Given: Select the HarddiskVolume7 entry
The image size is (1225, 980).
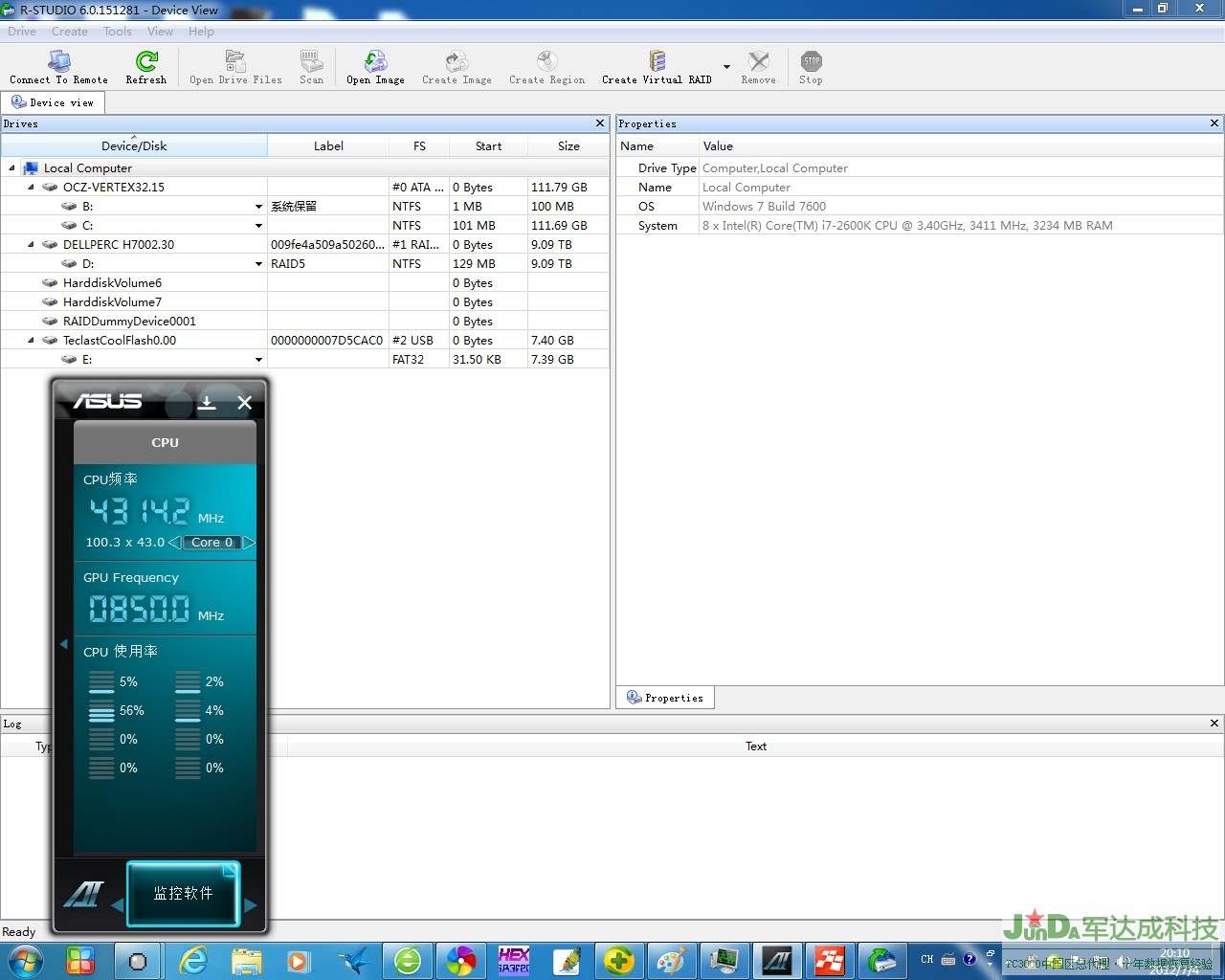Looking at the screenshot, I should pyautogui.click(x=112, y=301).
